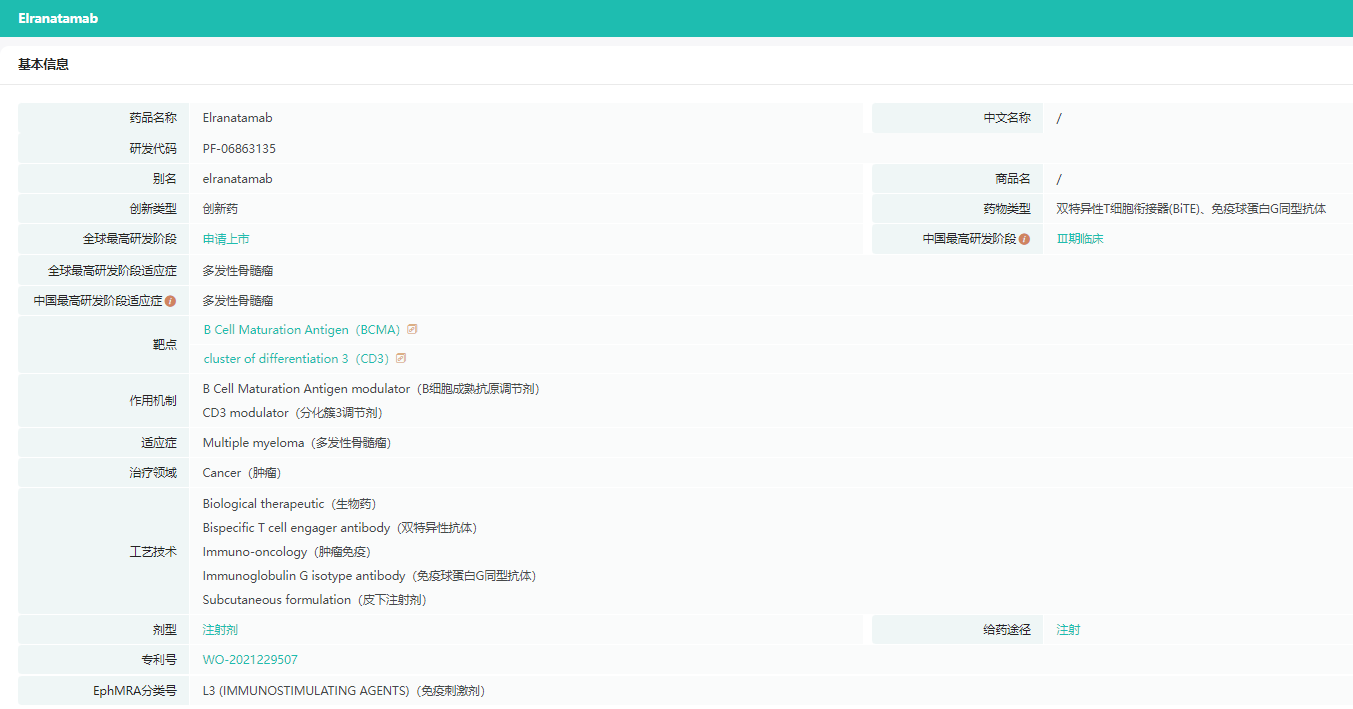Open external link icon after BCMA target

[x=412, y=329]
